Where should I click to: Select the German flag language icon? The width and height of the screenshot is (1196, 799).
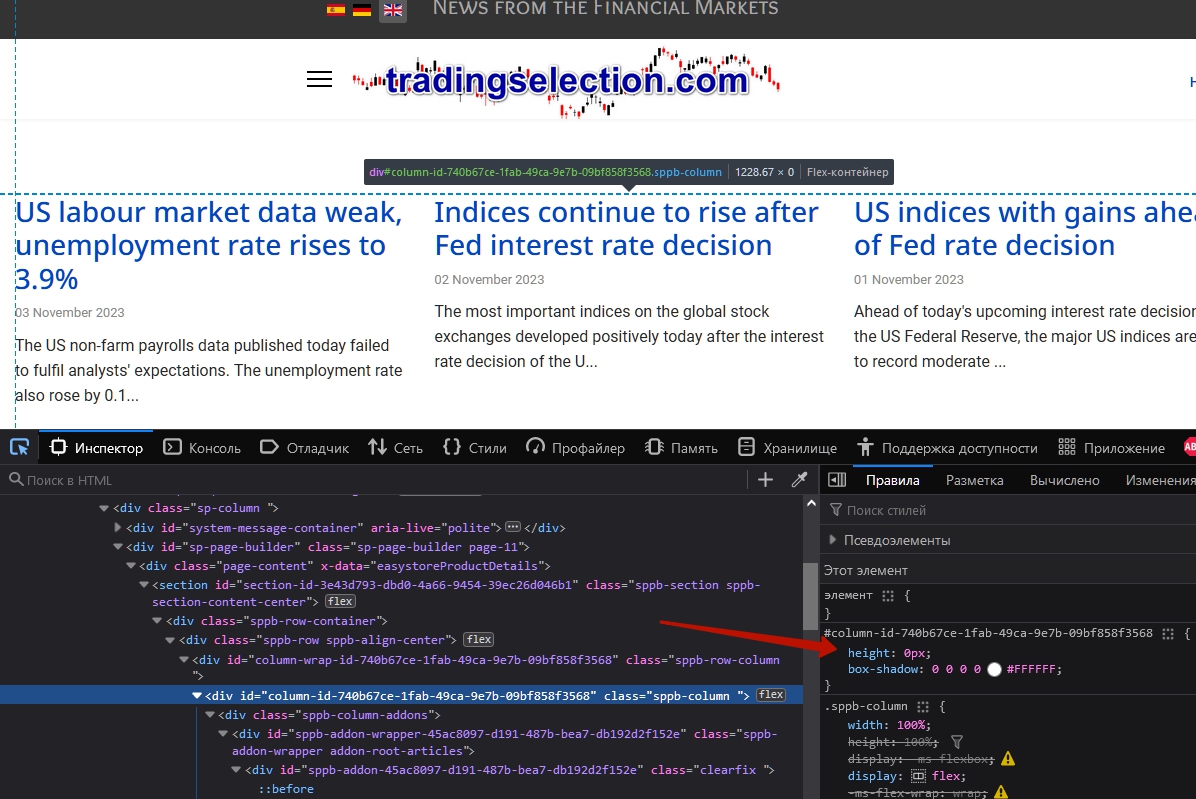(x=362, y=10)
